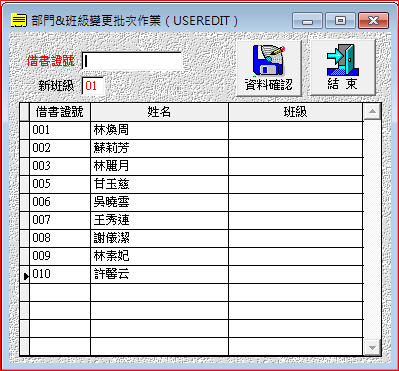
Task: Click the window title bar application icon
Action: pos(19,21)
